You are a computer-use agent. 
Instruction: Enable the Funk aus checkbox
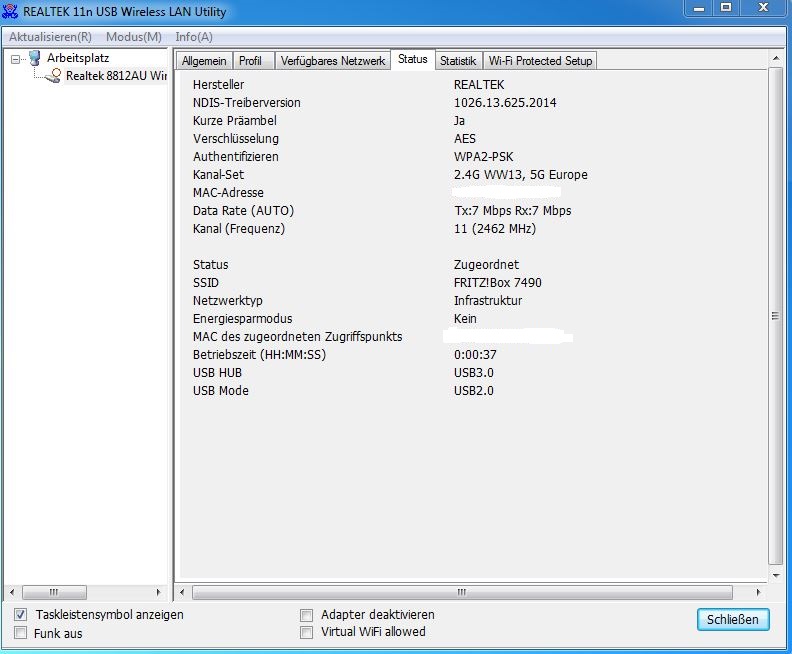coord(20,633)
